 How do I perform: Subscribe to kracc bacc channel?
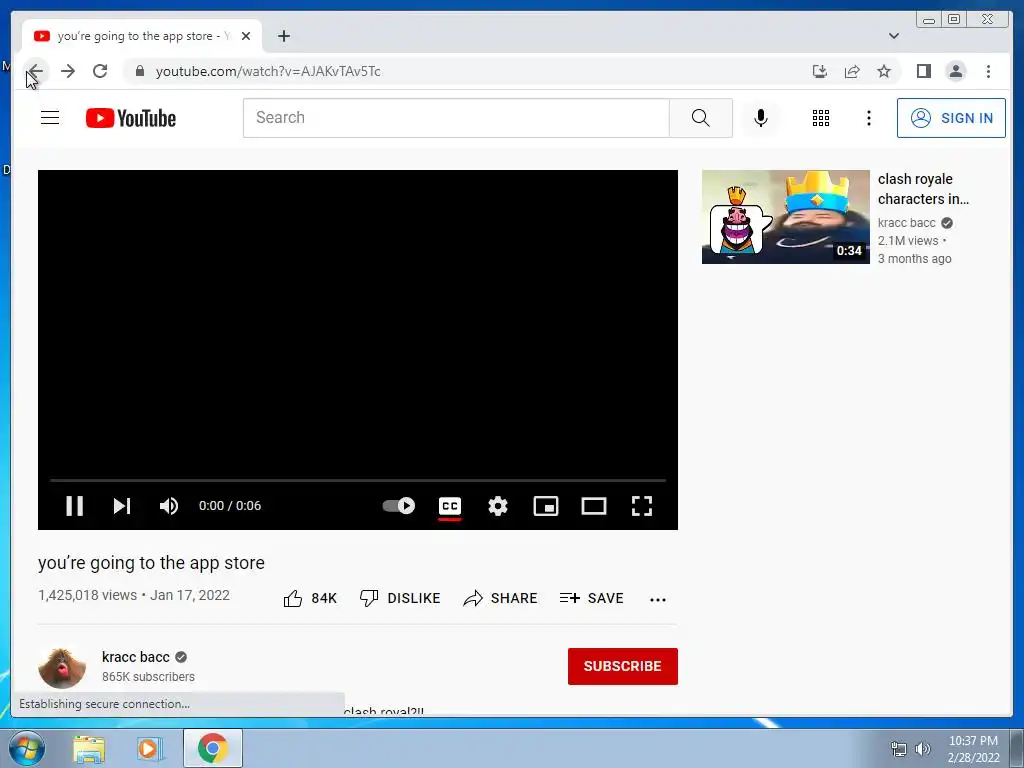click(x=622, y=666)
